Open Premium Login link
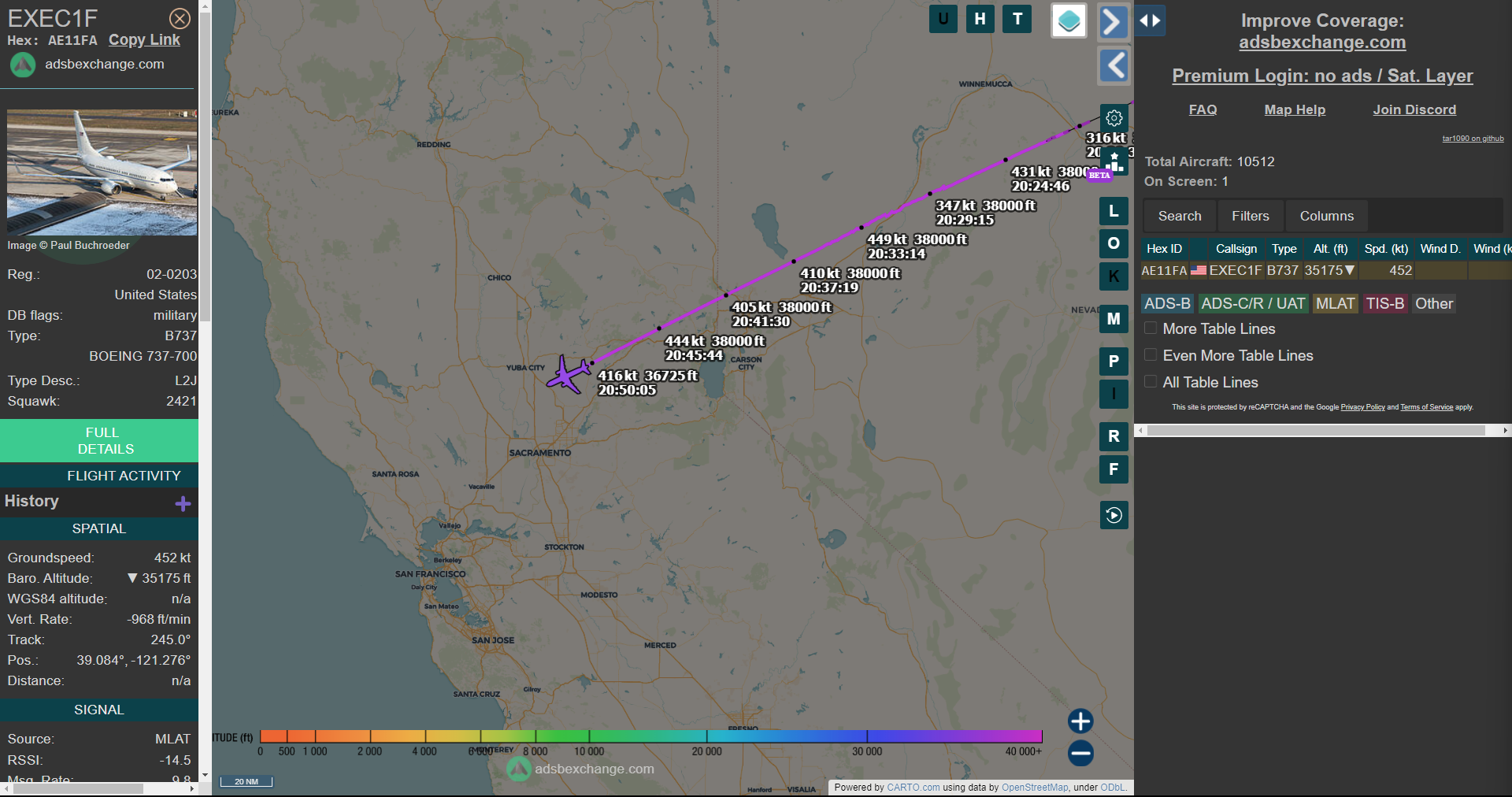 coord(1322,76)
